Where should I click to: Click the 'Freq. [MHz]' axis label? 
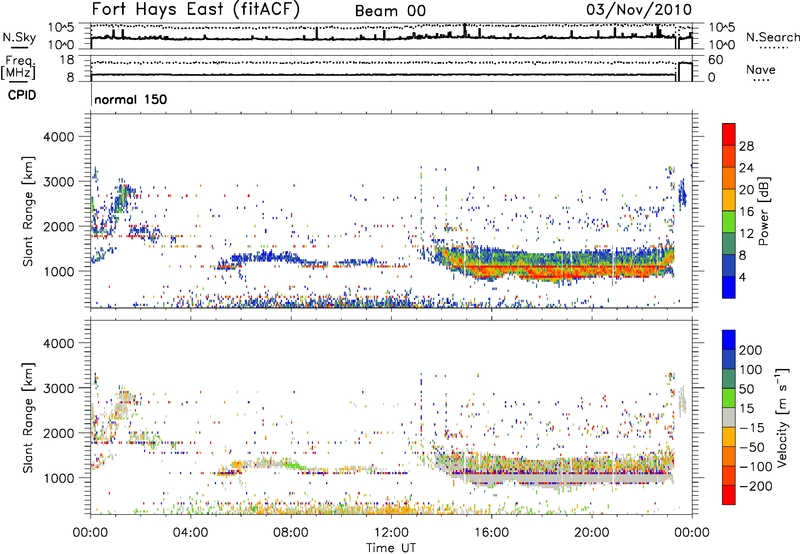[x=18, y=67]
